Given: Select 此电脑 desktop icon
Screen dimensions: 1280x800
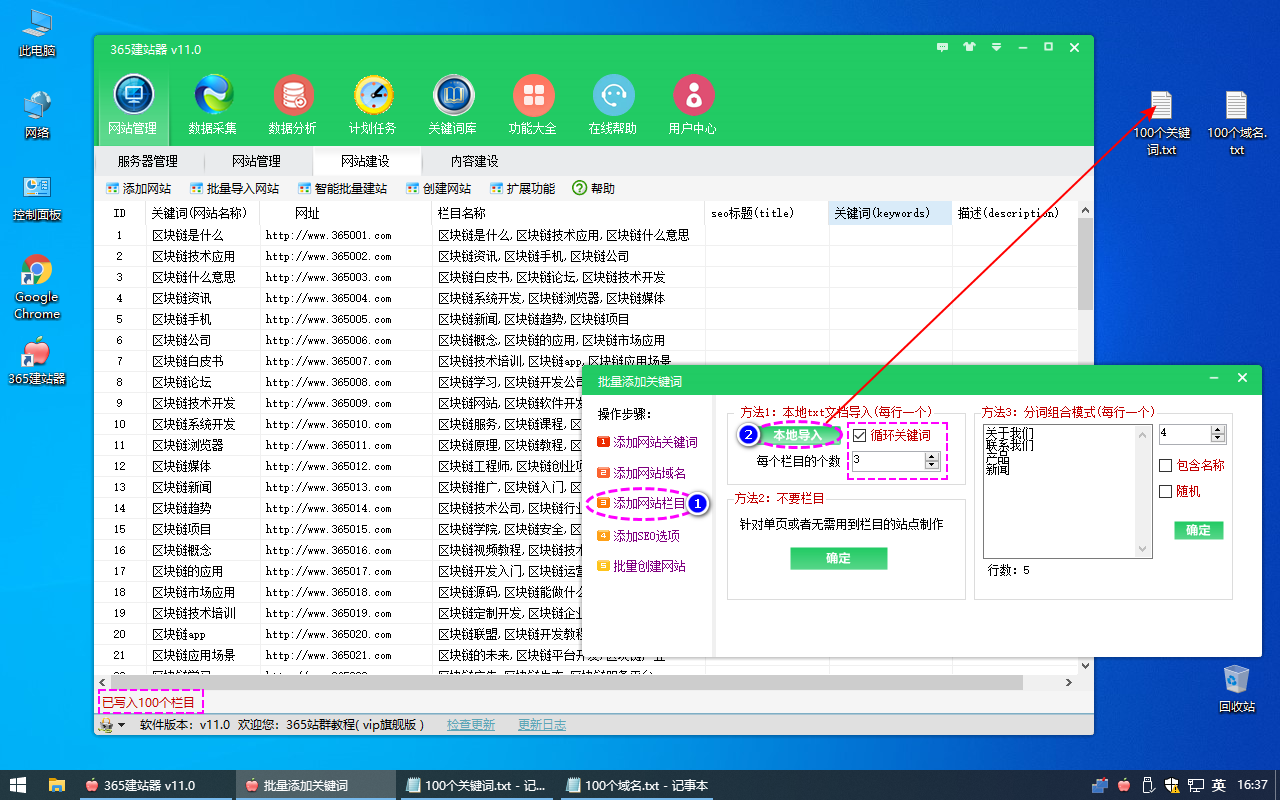Looking at the screenshot, I should pyautogui.click(x=37, y=33).
